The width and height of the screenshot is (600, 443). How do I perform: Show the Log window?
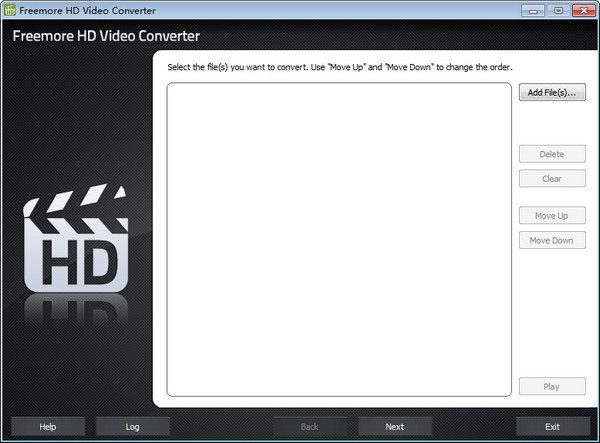point(133,427)
